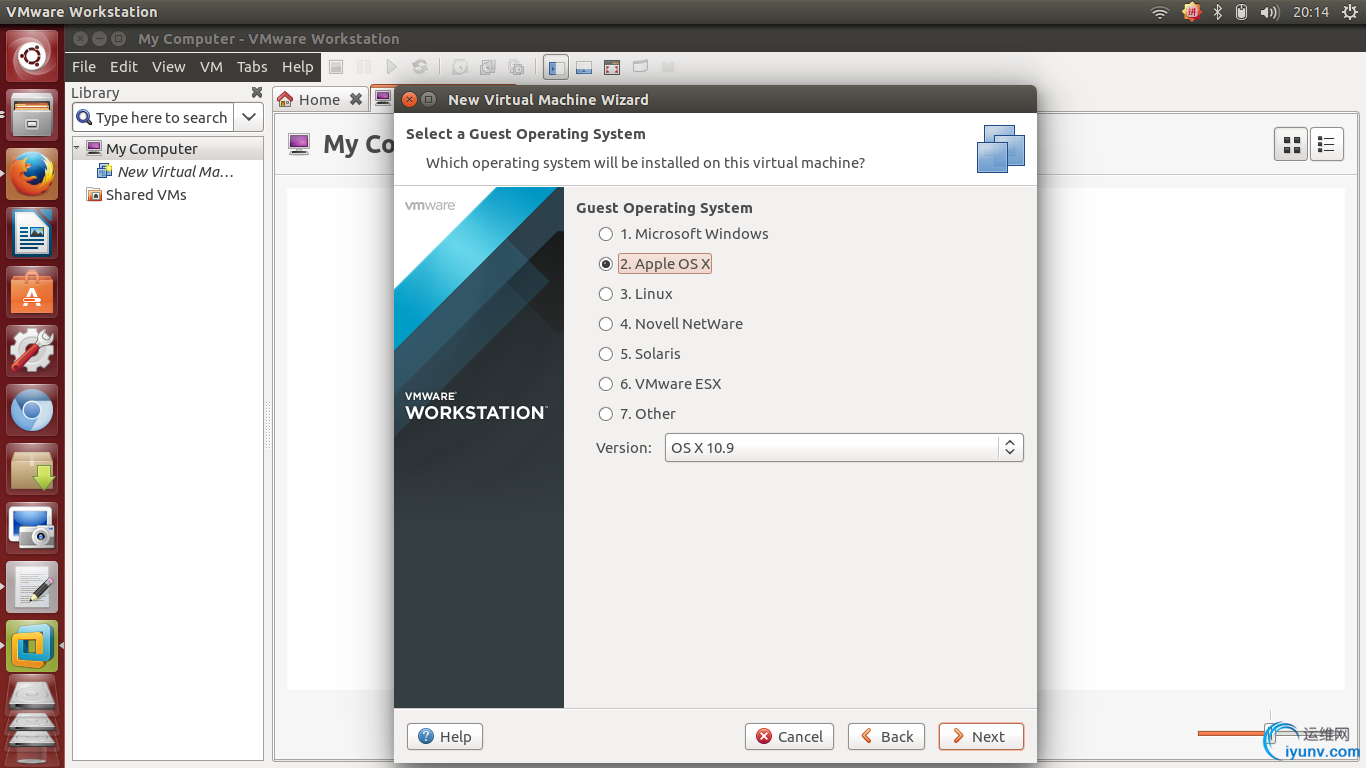Screen dimensions: 1366x768
Task: Open the package installer launcher icon
Action: coord(32,468)
